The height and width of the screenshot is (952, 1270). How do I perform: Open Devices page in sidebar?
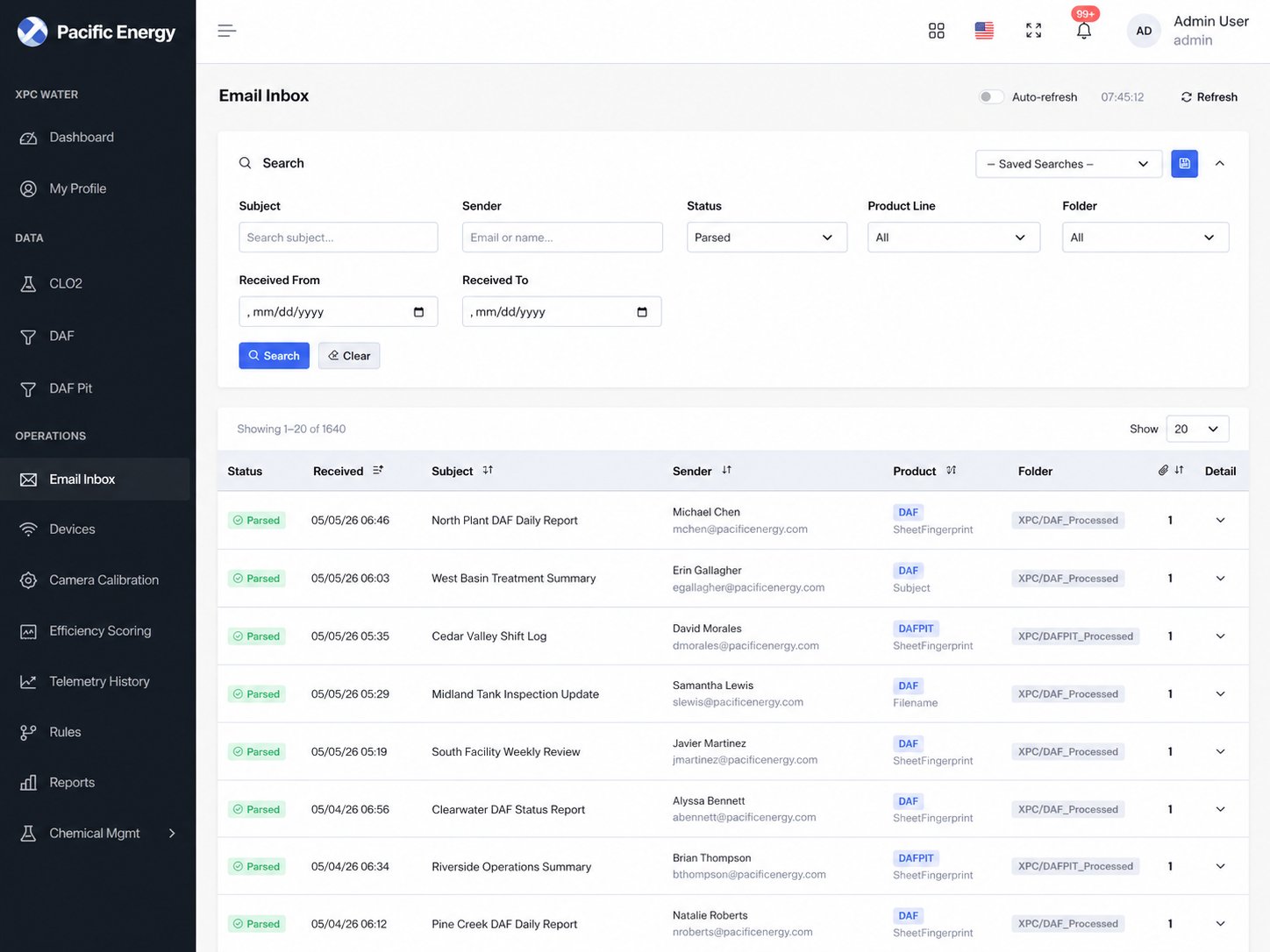pos(95,529)
